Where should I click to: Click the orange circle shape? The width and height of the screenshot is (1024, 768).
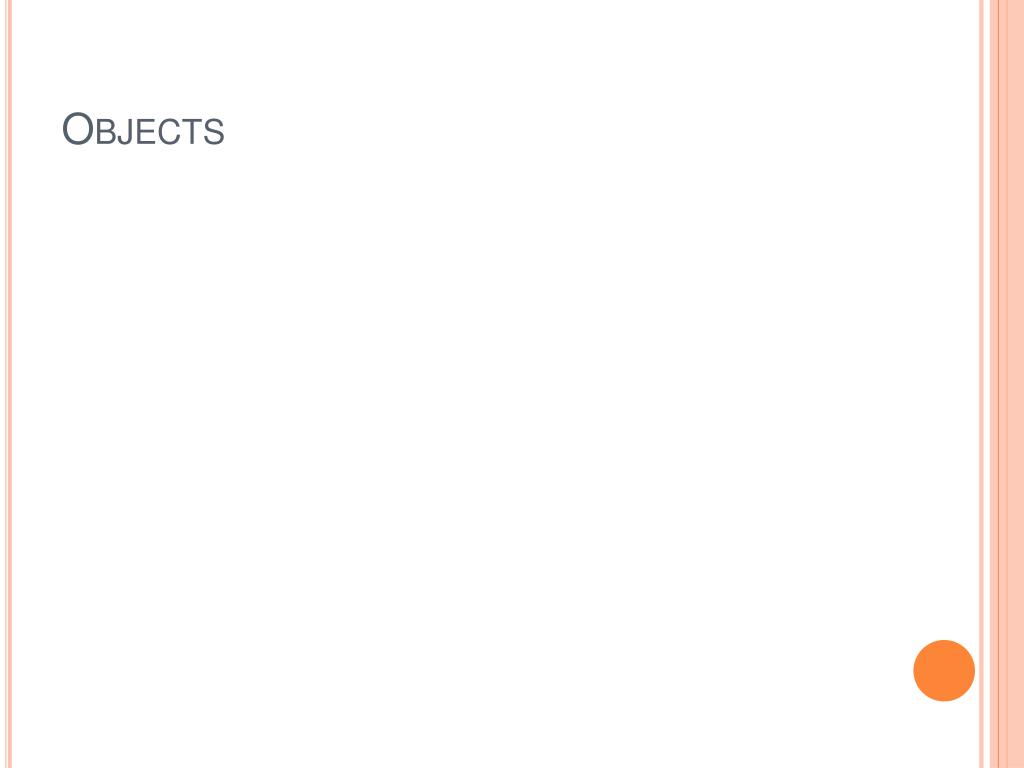(x=944, y=671)
